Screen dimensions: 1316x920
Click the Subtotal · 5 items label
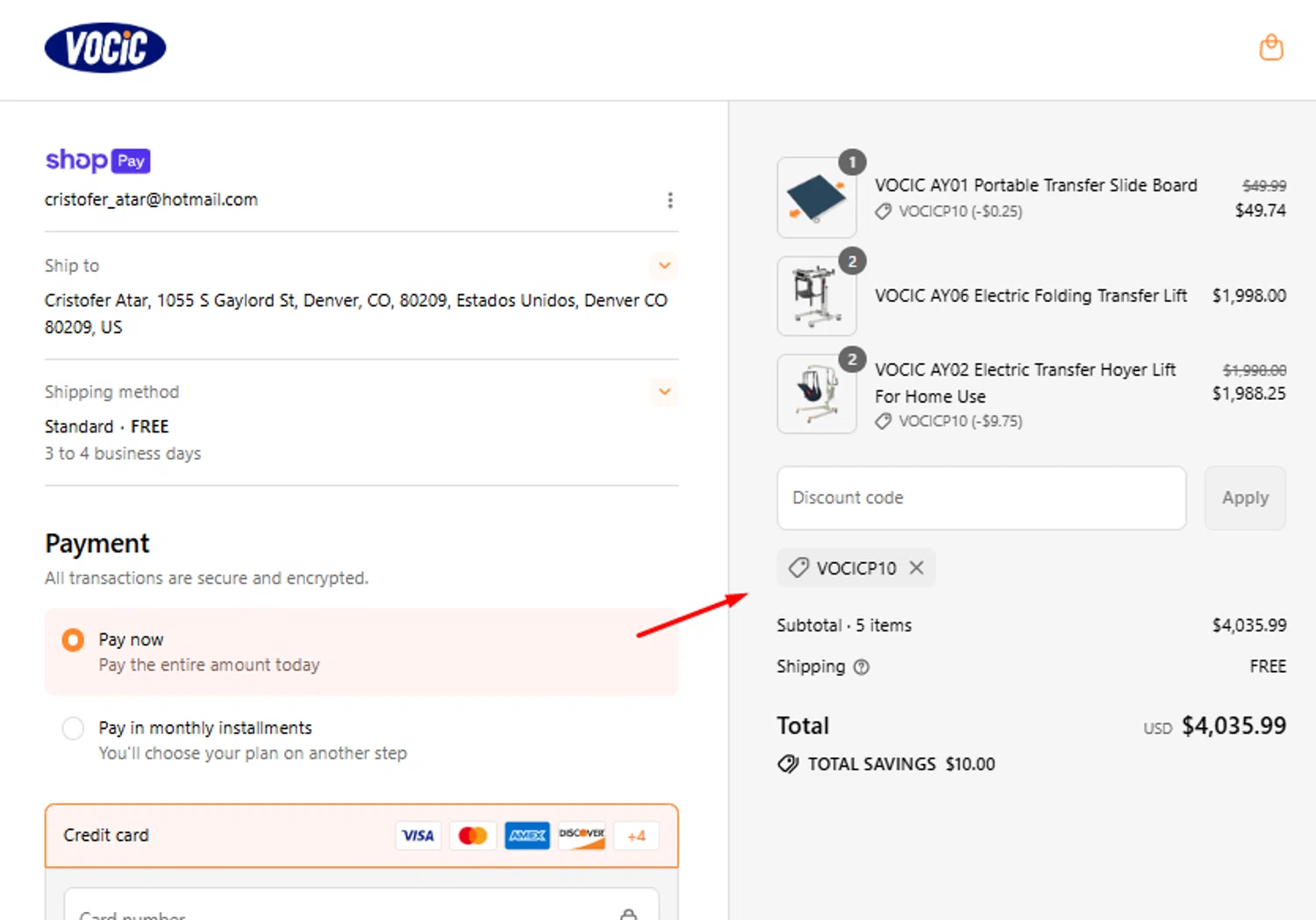click(x=844, y=625)
